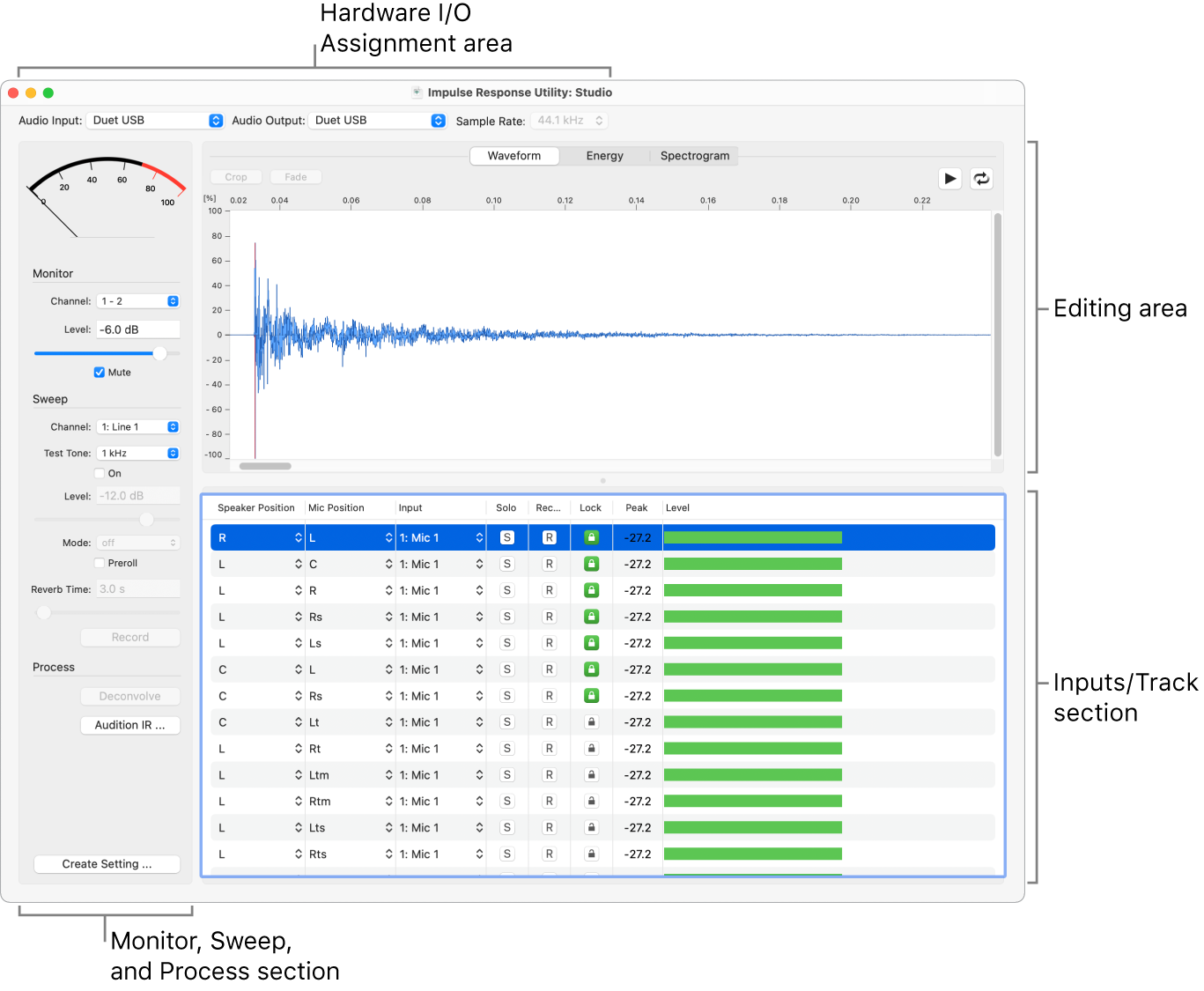Switch to the Energy view tab
1204x991 pixels.
click(x=604, y=156)
